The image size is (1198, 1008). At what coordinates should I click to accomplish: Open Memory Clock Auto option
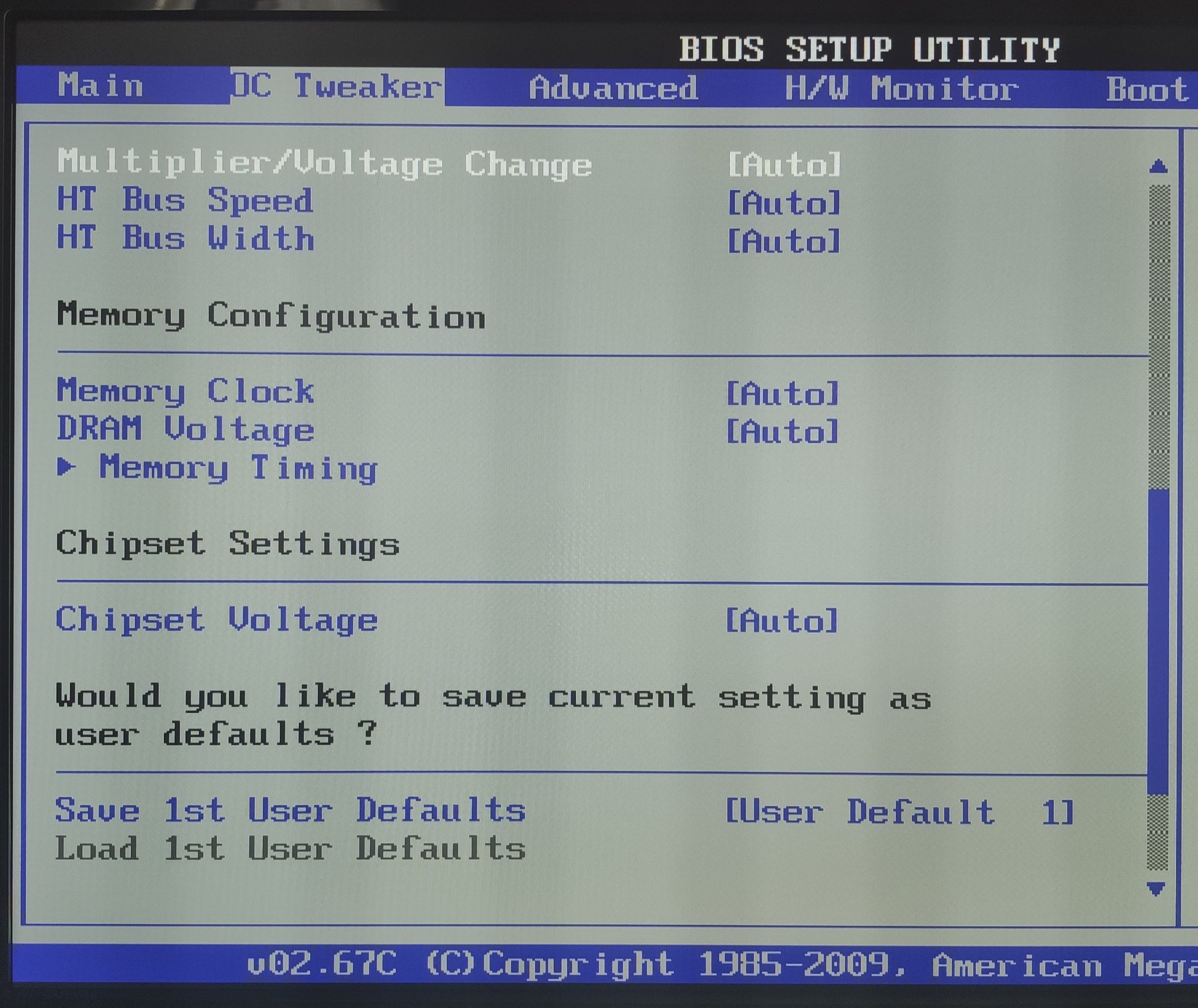(783, 394)
